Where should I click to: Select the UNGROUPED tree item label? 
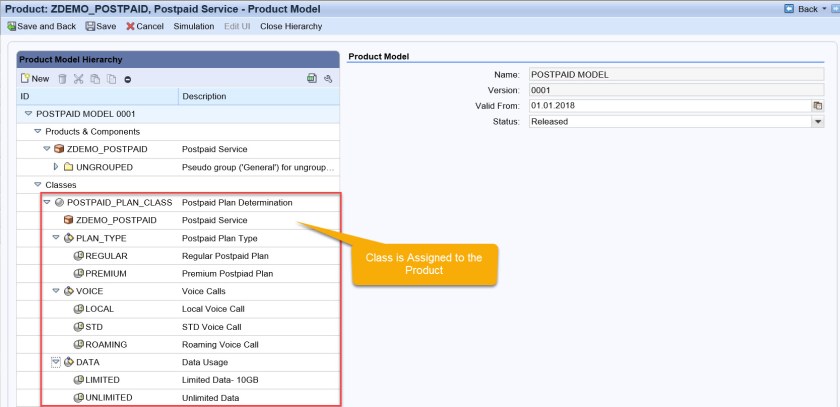pyautogui.click(x=104, y=167)
